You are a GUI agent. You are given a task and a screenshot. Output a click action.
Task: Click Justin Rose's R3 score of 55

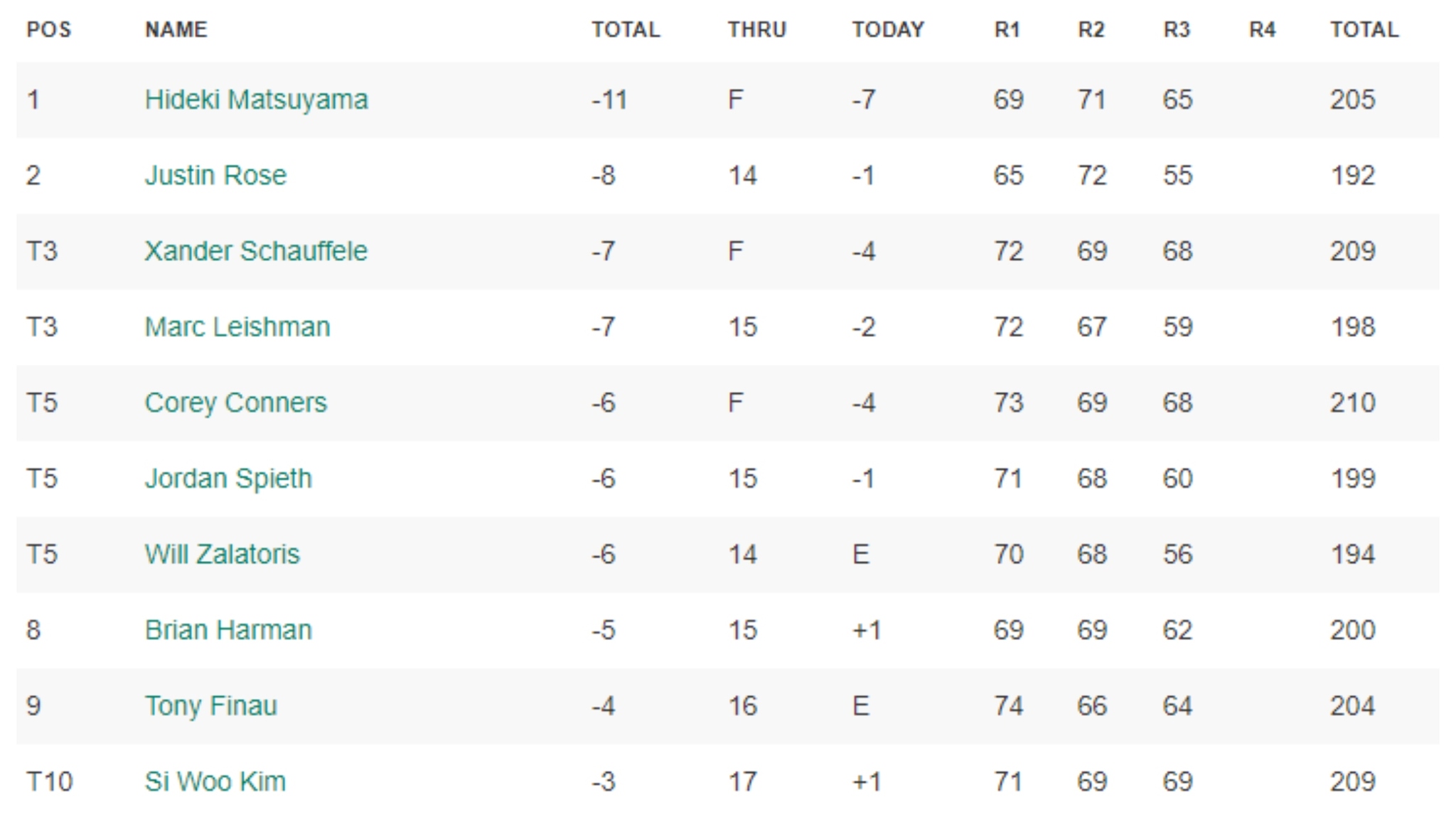pyautogui.click(x=1177, y=175)
